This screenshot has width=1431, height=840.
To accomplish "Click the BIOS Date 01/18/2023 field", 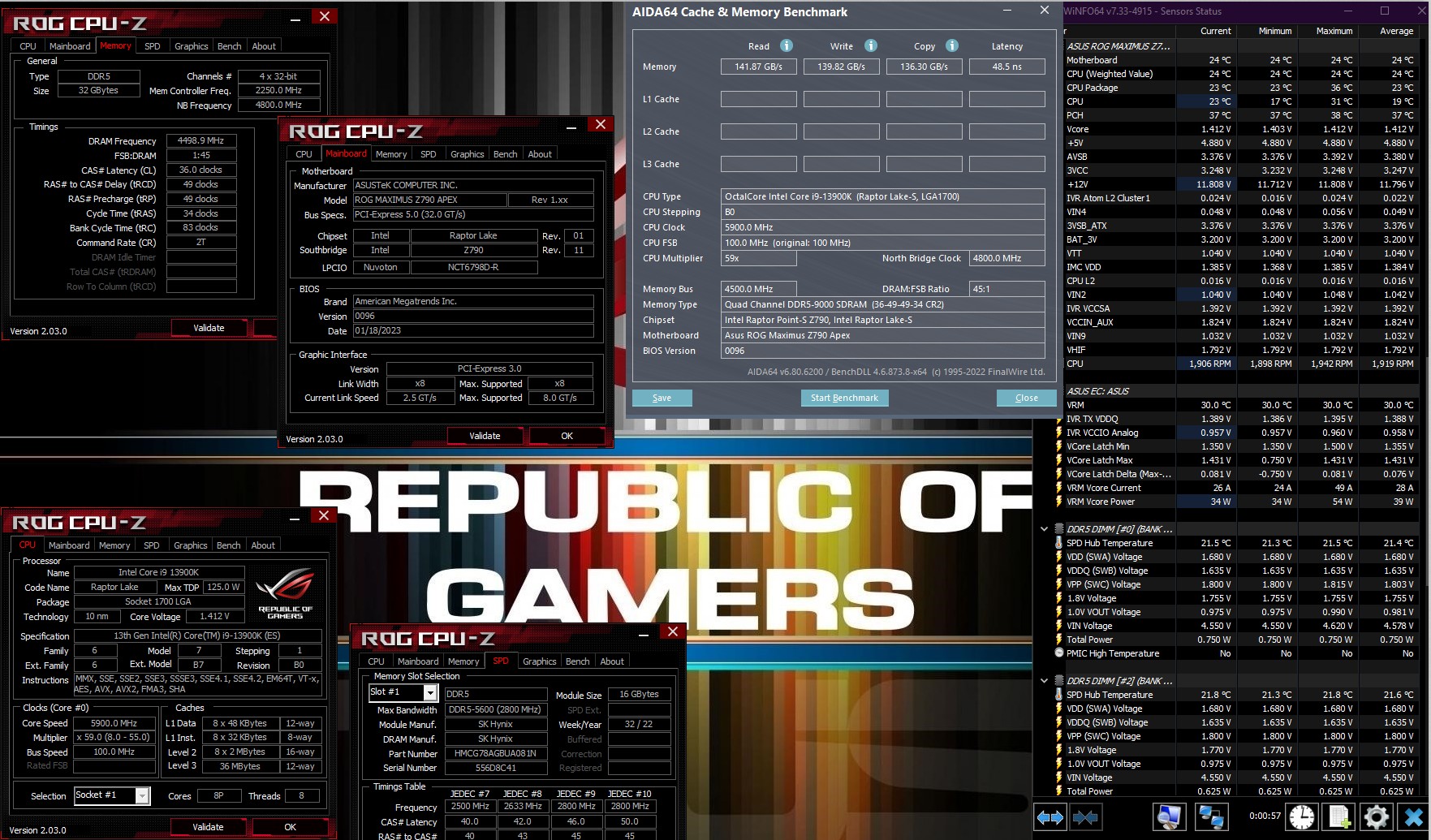I will (x=473, y=331).
